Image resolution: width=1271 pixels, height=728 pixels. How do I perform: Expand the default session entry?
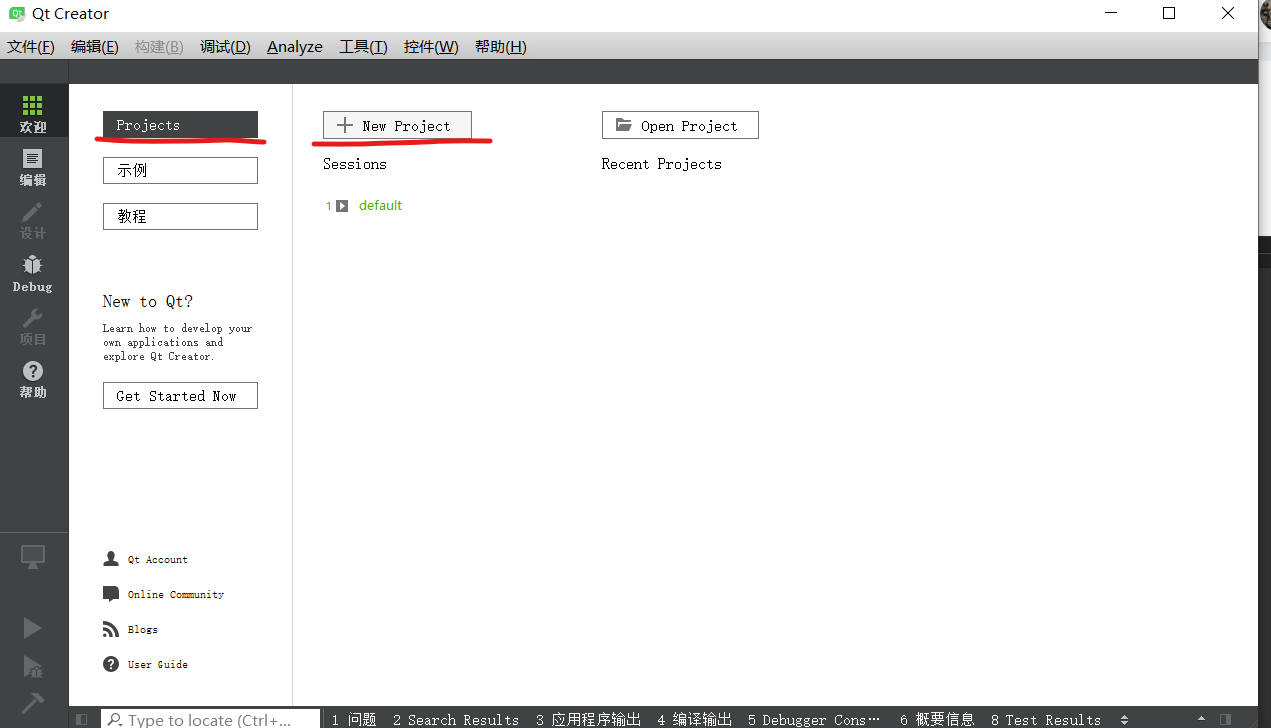340,205
